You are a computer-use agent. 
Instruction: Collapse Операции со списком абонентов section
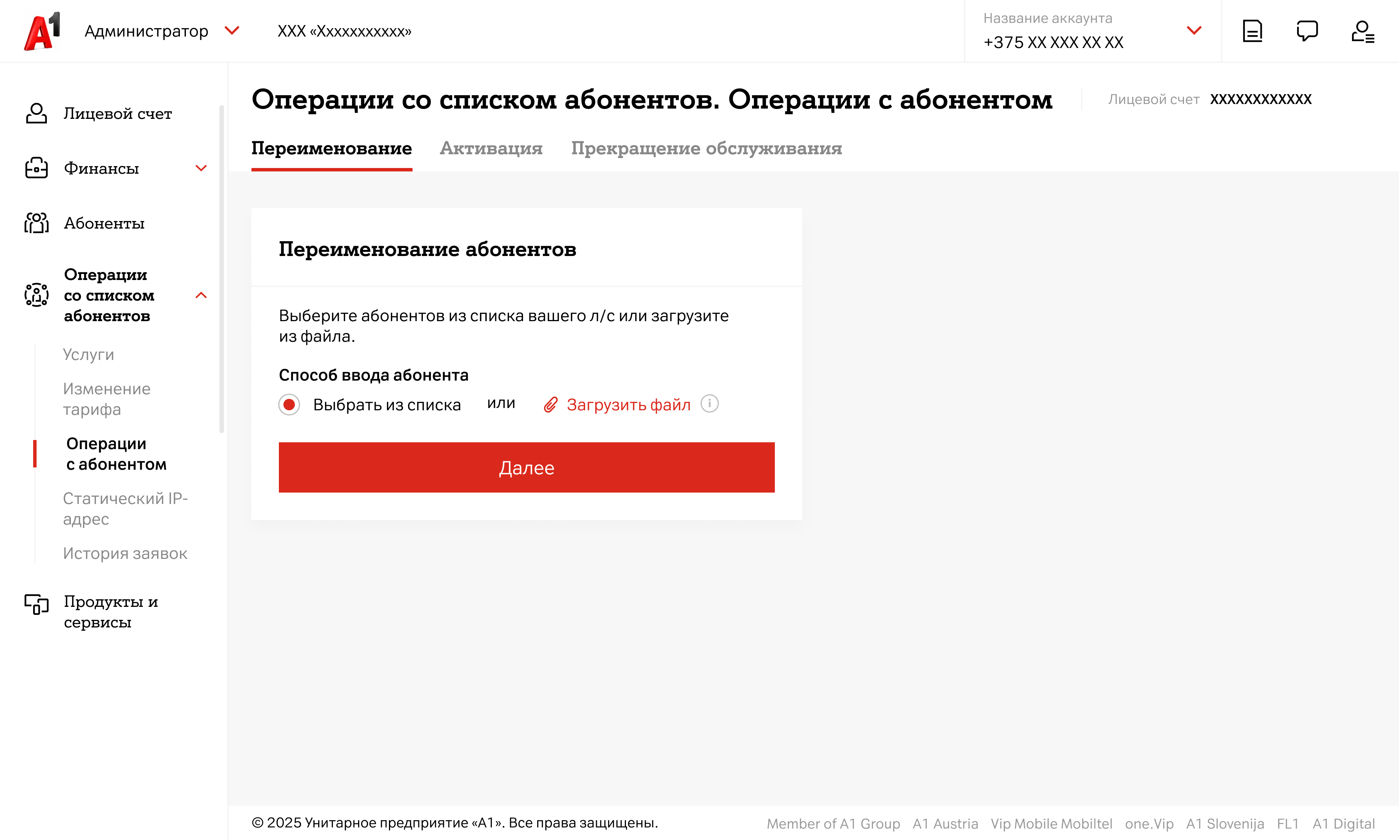click(x=201, y=295)
